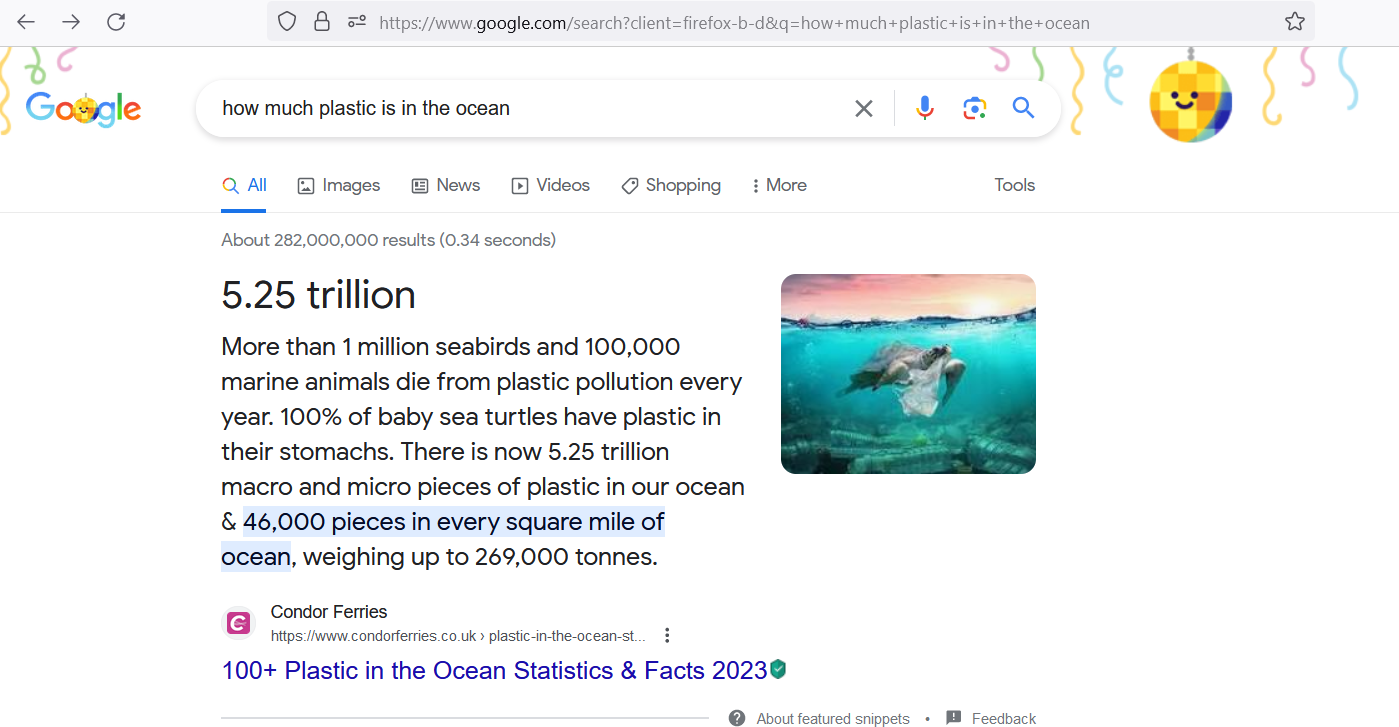
Task: Open three-dot menu next to Condor Ferries
Action: click(x=667, y=635)
